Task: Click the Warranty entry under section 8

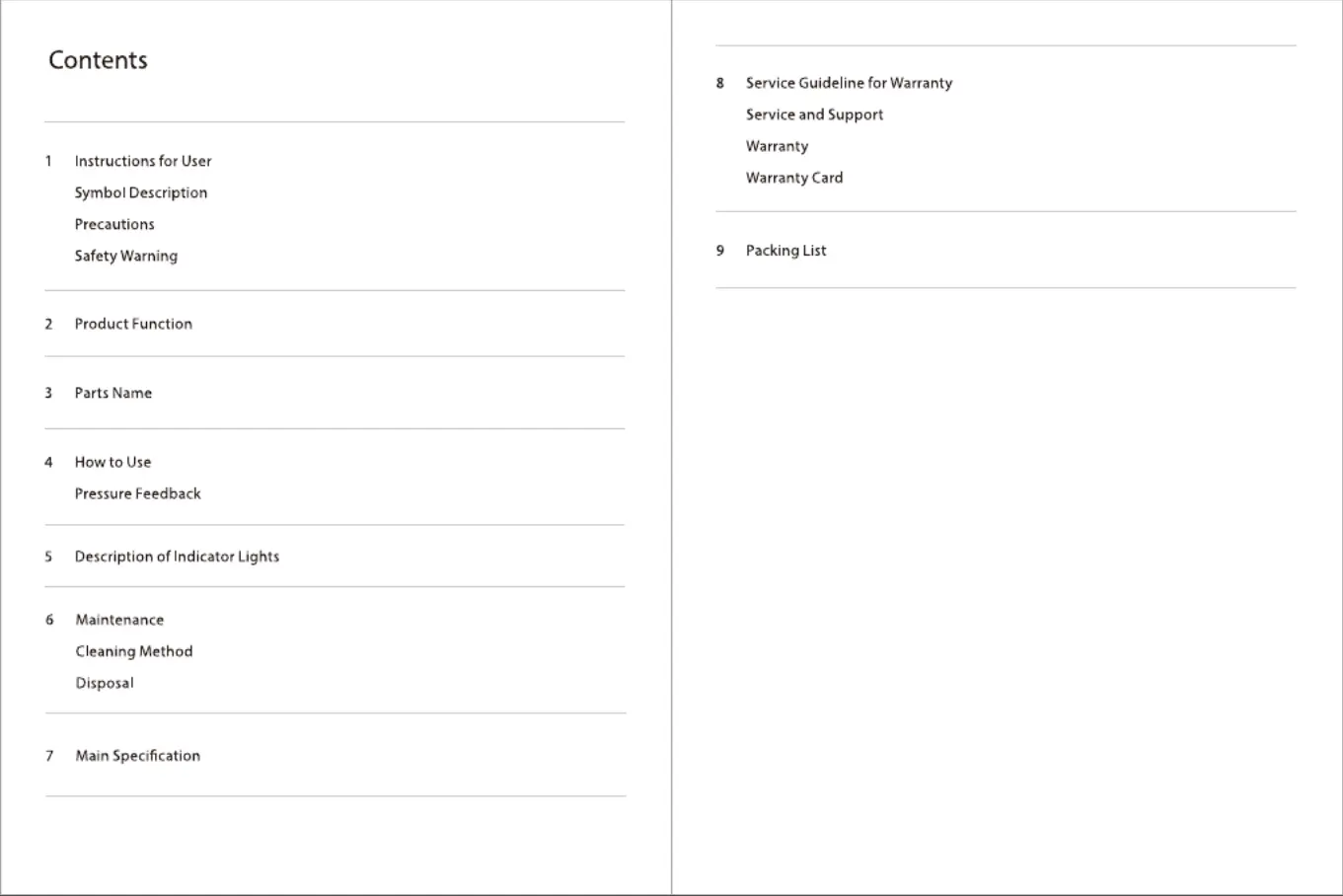Action: click(778, 146)
